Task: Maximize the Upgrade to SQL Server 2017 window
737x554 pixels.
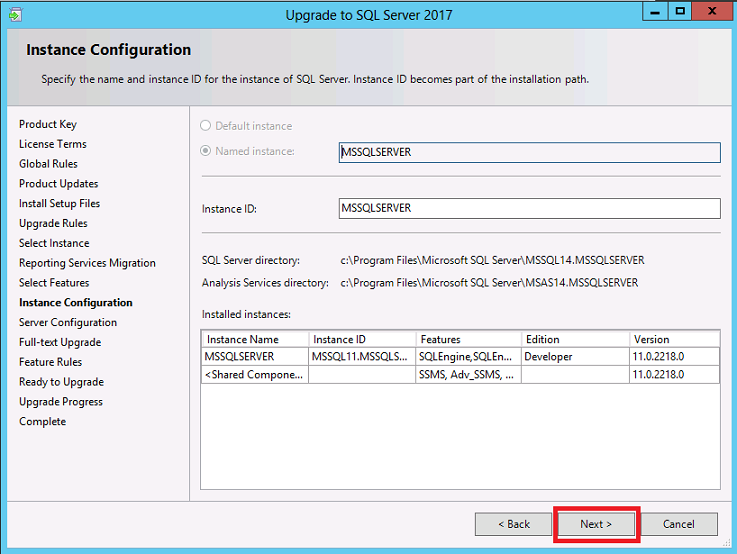Action: pos(680,12)
